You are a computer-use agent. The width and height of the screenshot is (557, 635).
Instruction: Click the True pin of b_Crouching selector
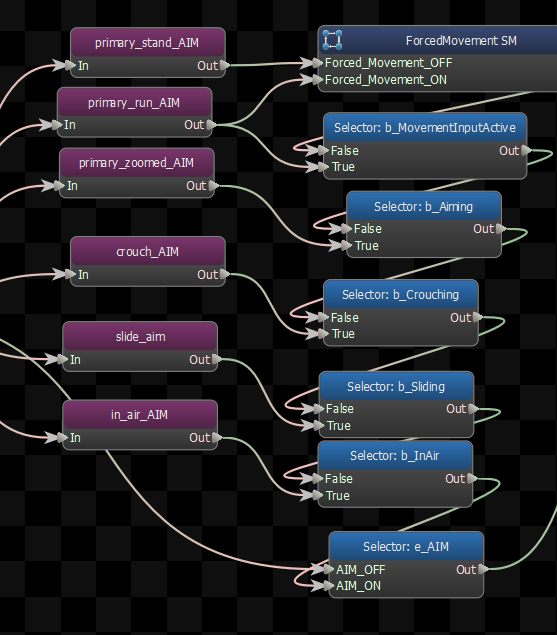[x=324, y=334]
